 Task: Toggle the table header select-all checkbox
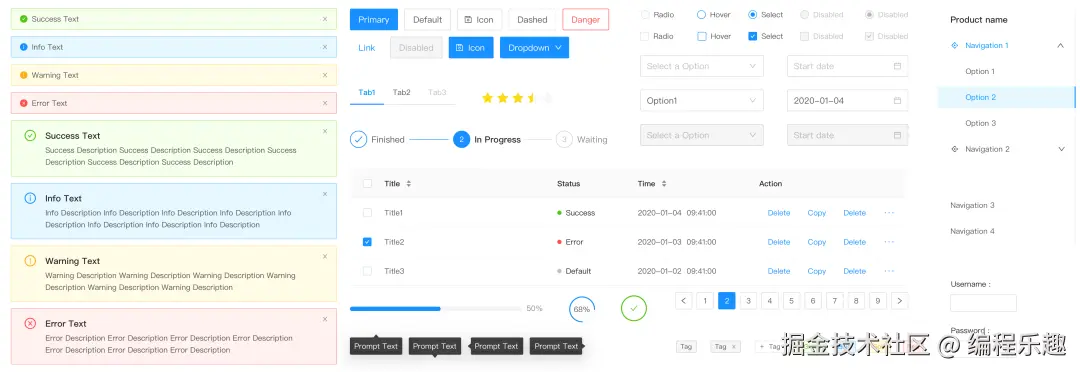coord(367,184)
